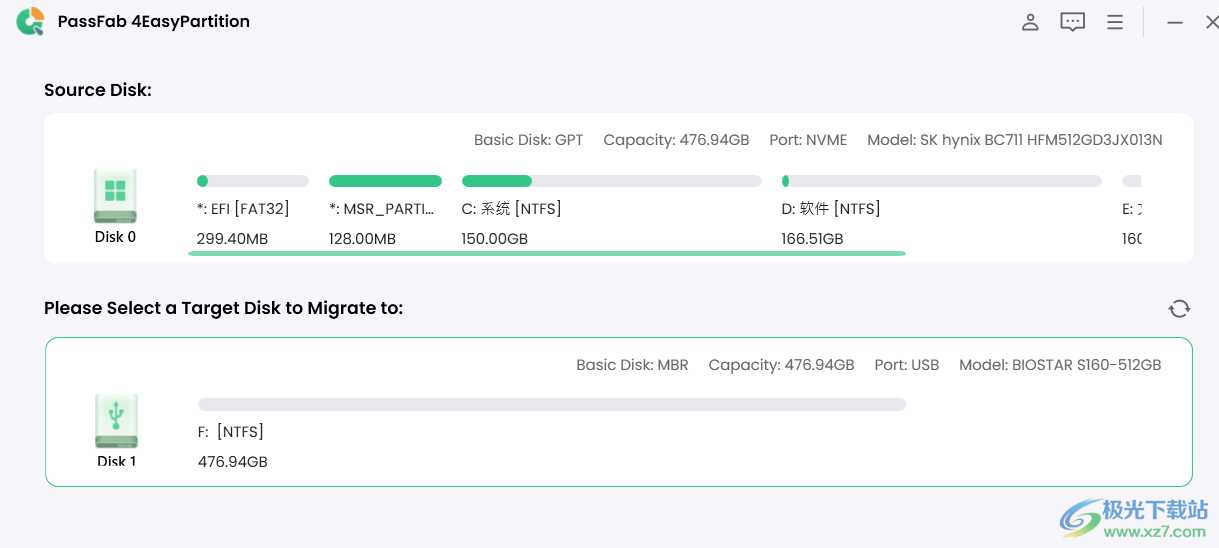The image size is (1219, 548).
Task: Click the BIOSTAR S160-512GB model text
Action: 1060,365
